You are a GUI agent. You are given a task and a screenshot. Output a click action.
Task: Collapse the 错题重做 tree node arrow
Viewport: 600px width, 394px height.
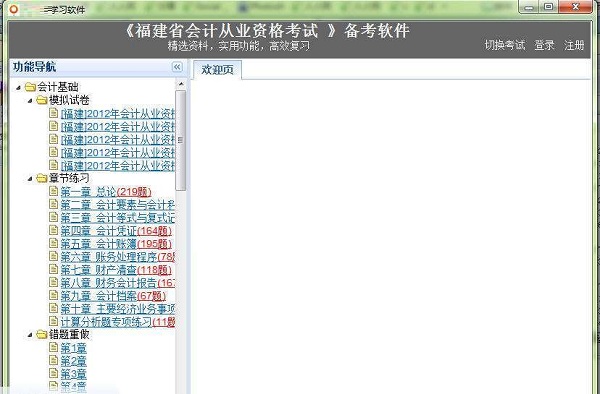pos(30,335)
